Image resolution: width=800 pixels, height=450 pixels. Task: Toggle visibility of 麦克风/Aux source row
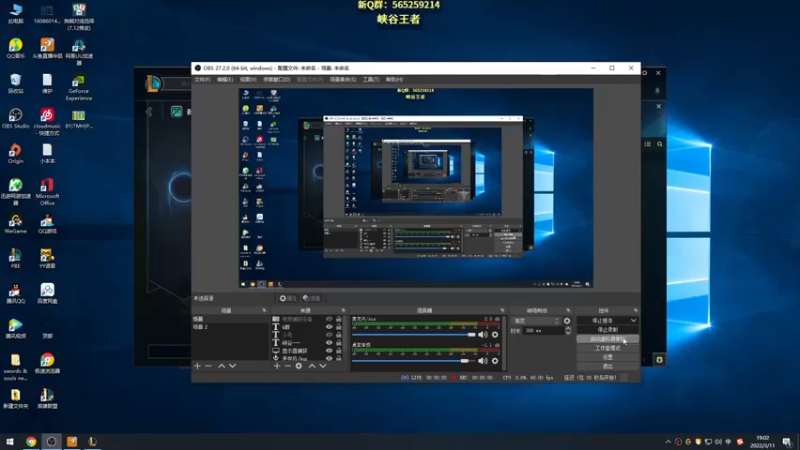[329, 358]
